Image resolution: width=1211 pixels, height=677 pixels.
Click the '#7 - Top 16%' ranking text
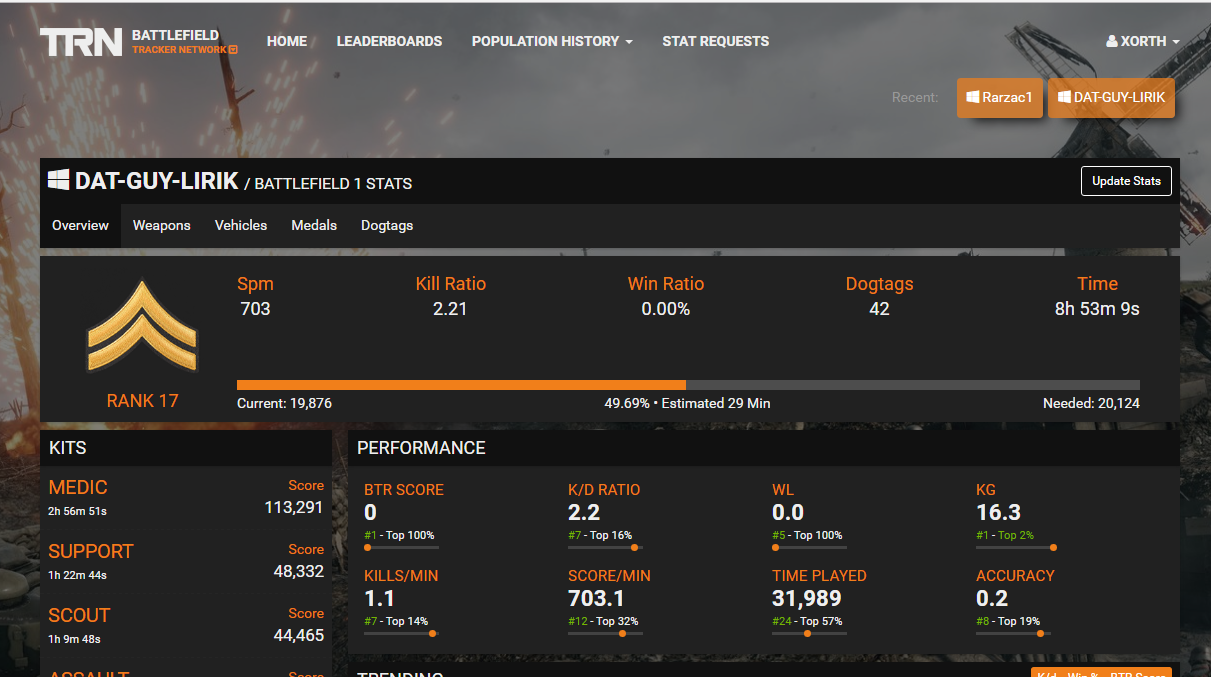[x=600, y=535]
